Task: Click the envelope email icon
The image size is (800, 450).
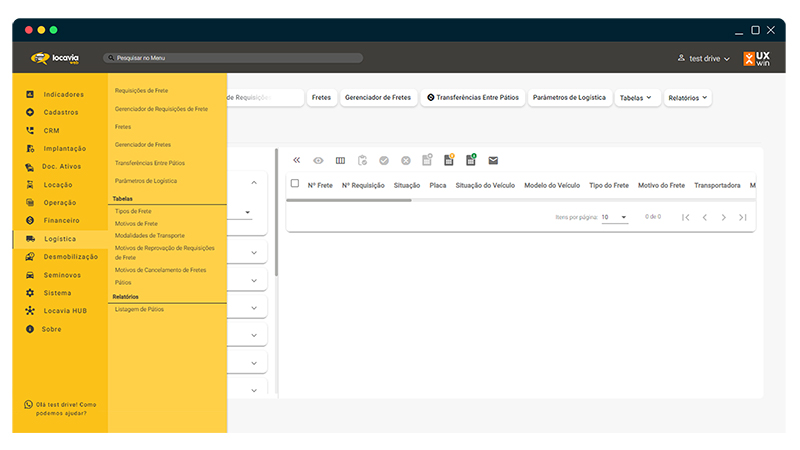Action: tap(493, 161)
